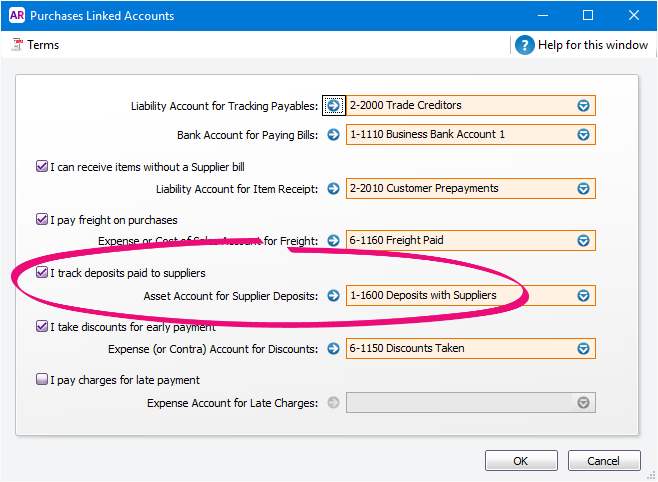This screenshot has height=482, width=658.
Task: Untick 'I can receive items without a Supplier bill'
Action: [41, 167]
